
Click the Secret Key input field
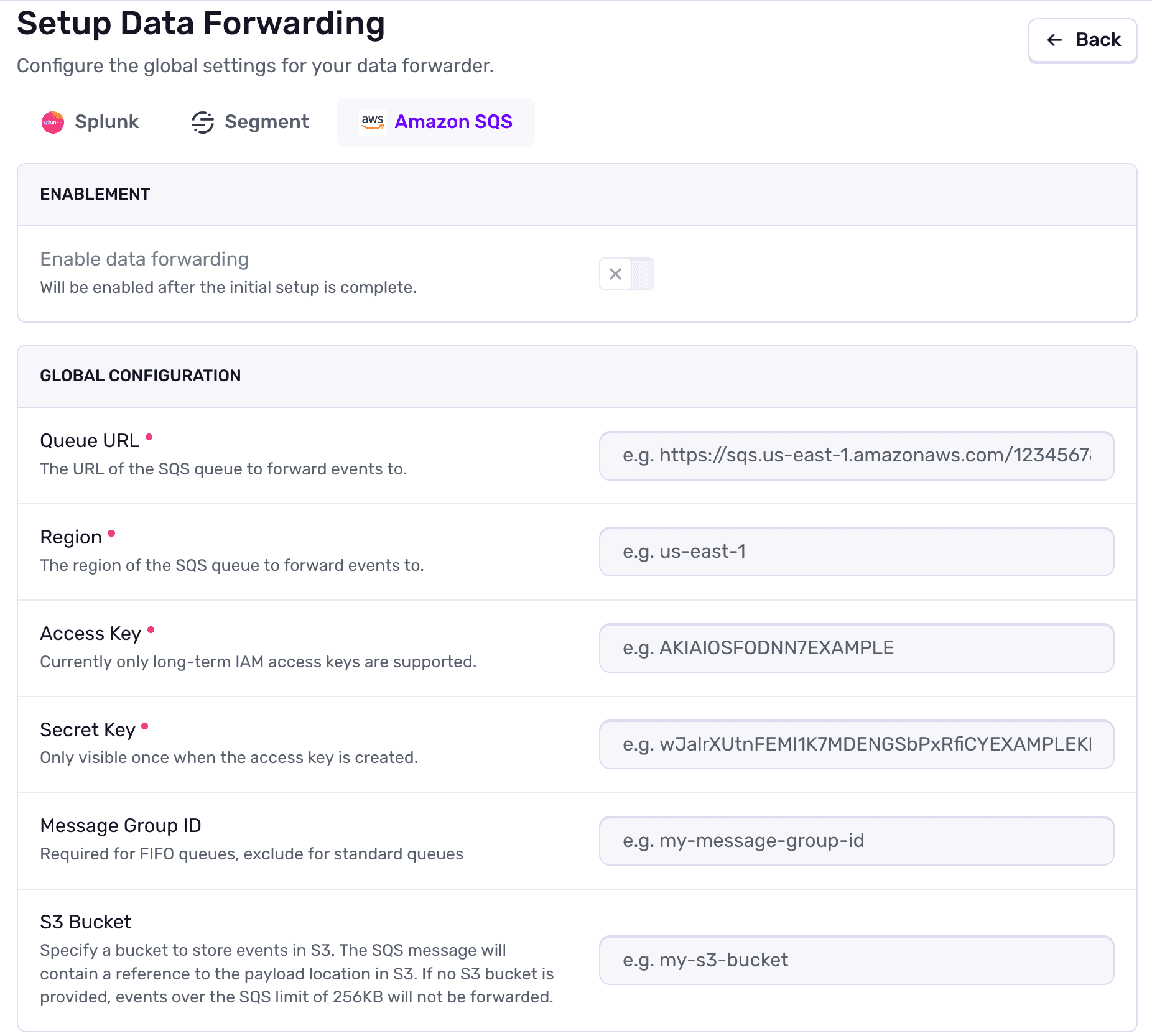[856, 744]
